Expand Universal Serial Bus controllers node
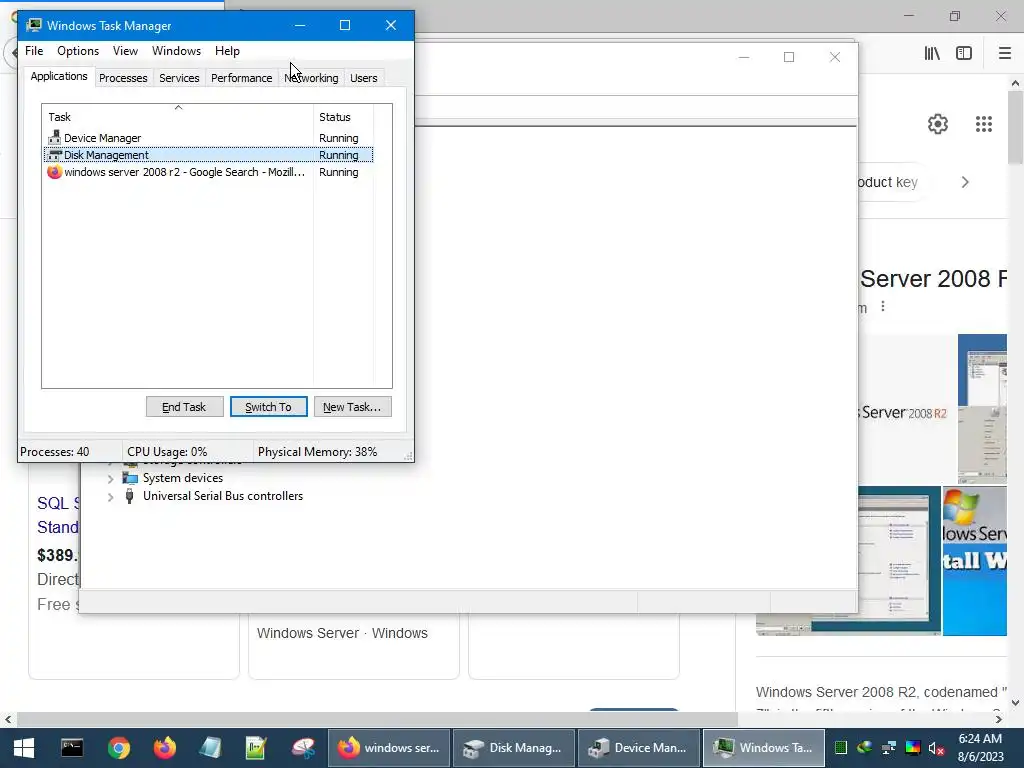1024x768 pixels. tap(110, 497)
